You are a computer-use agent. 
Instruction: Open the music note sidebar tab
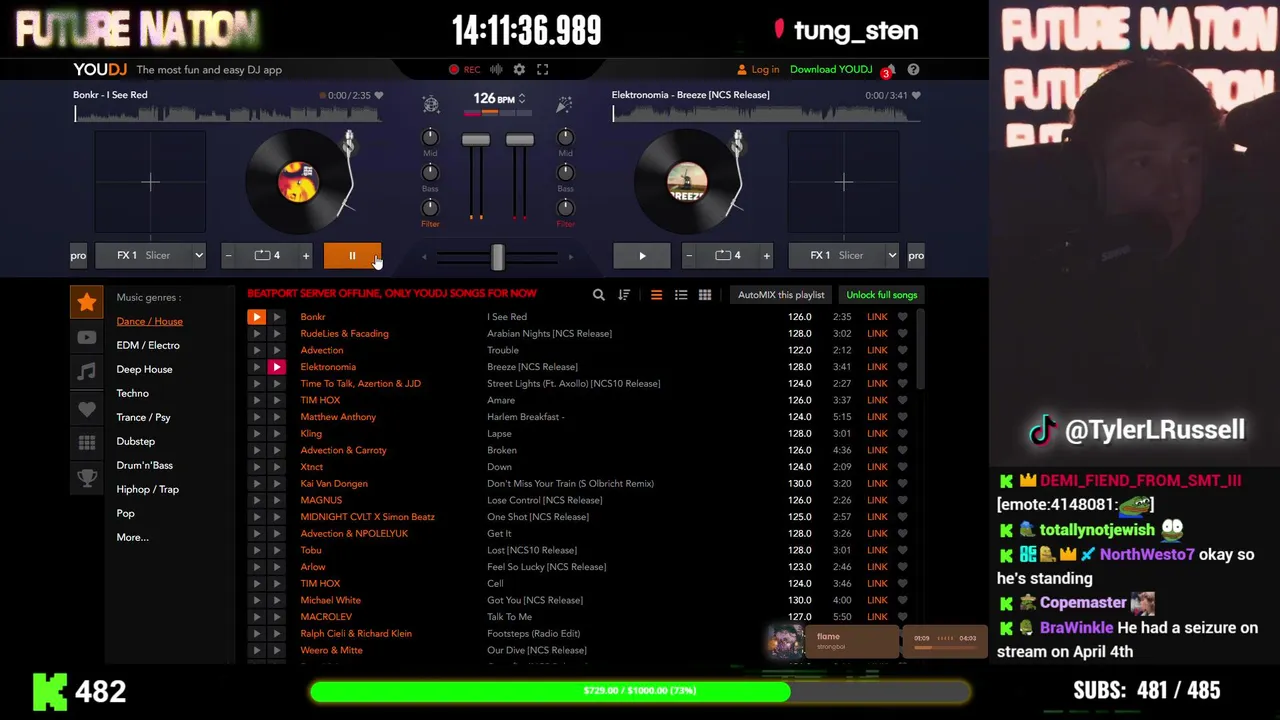coord(87,372)
